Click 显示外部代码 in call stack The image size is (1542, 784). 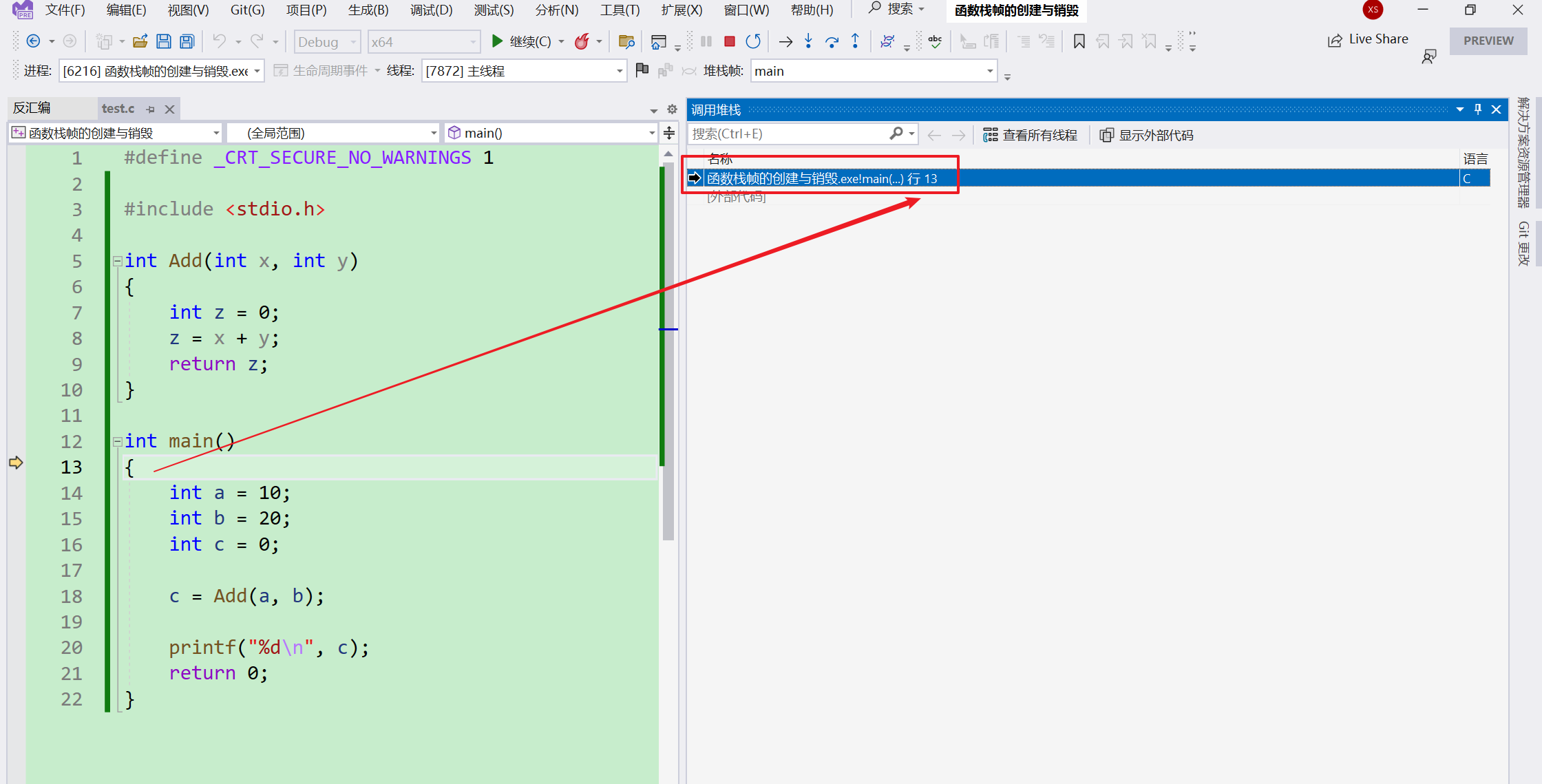tap(1147, 135)
